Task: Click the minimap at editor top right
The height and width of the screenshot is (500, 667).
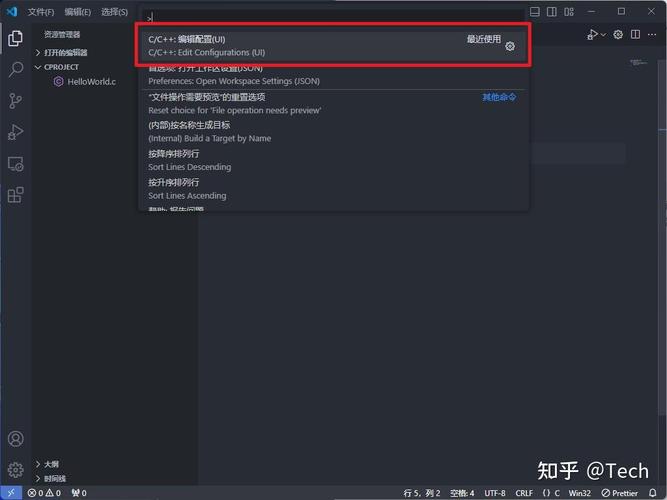Action: click(x=638, y=63)
